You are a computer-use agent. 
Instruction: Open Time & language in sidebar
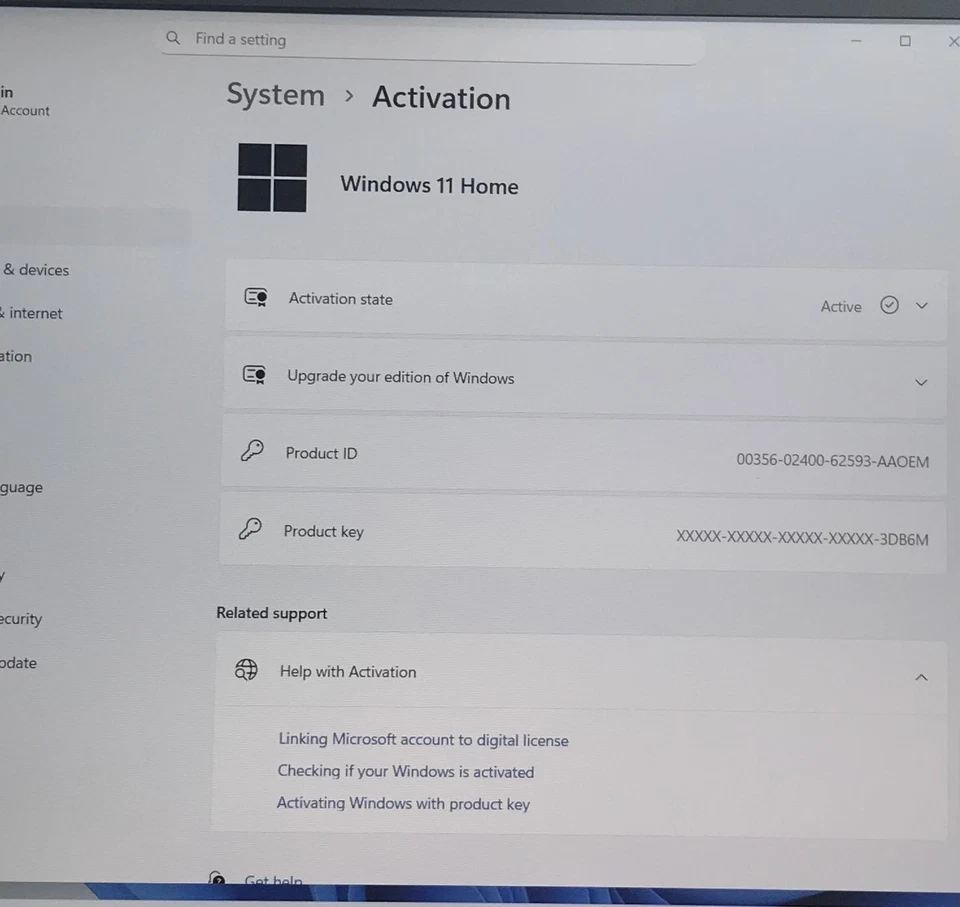click(21, 487)
